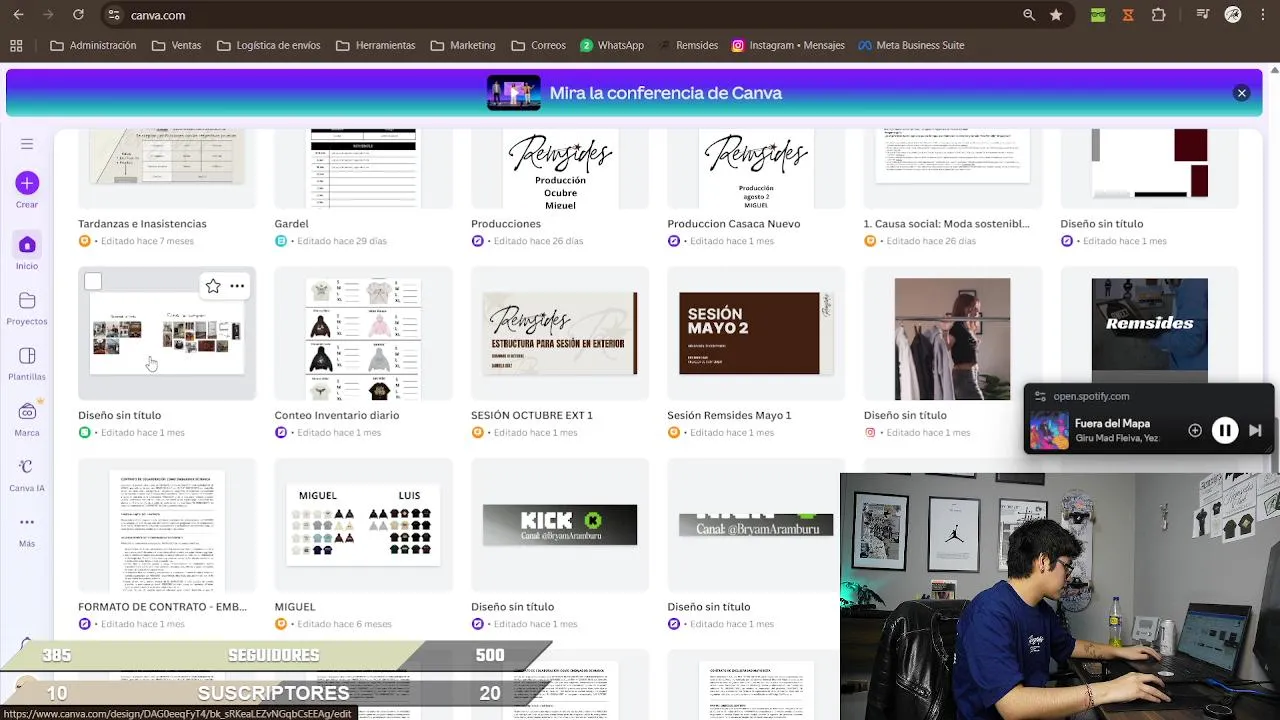
Task: Open Plantillas in the sidebar
Action: pos(27,364)
